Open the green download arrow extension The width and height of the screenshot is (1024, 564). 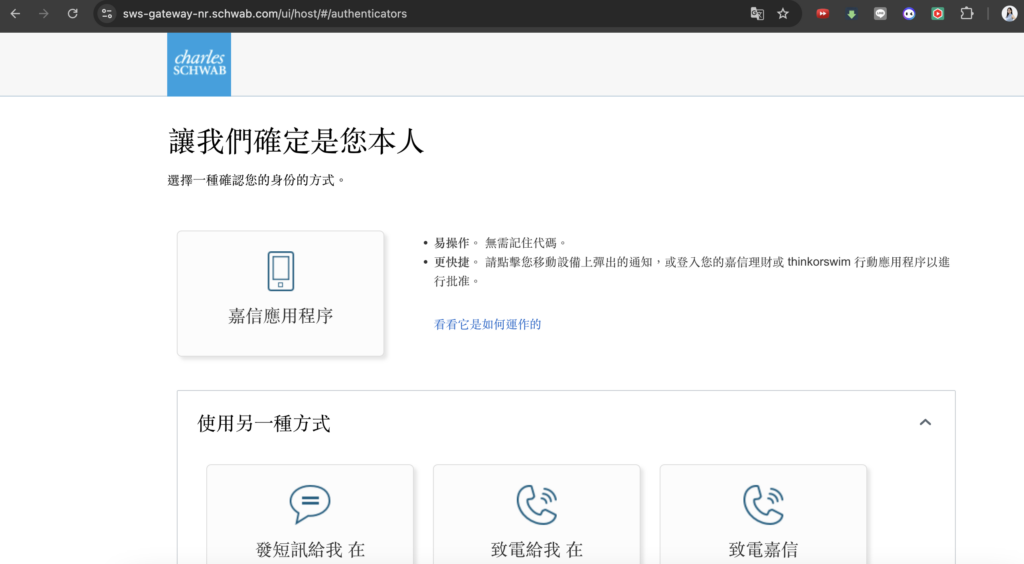tap(852, 14)
